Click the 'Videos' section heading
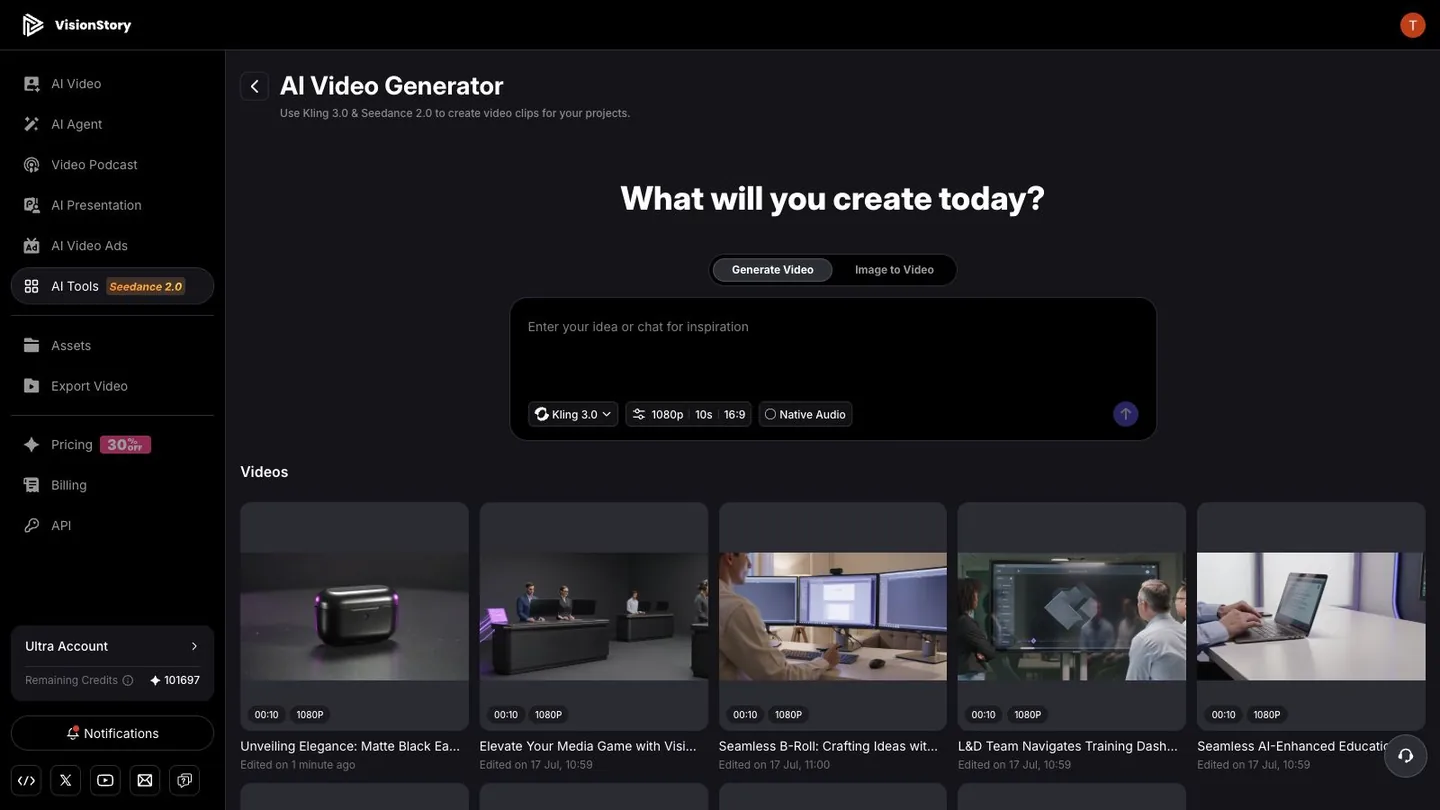The image size is (1440, 810). click(264, 472)
